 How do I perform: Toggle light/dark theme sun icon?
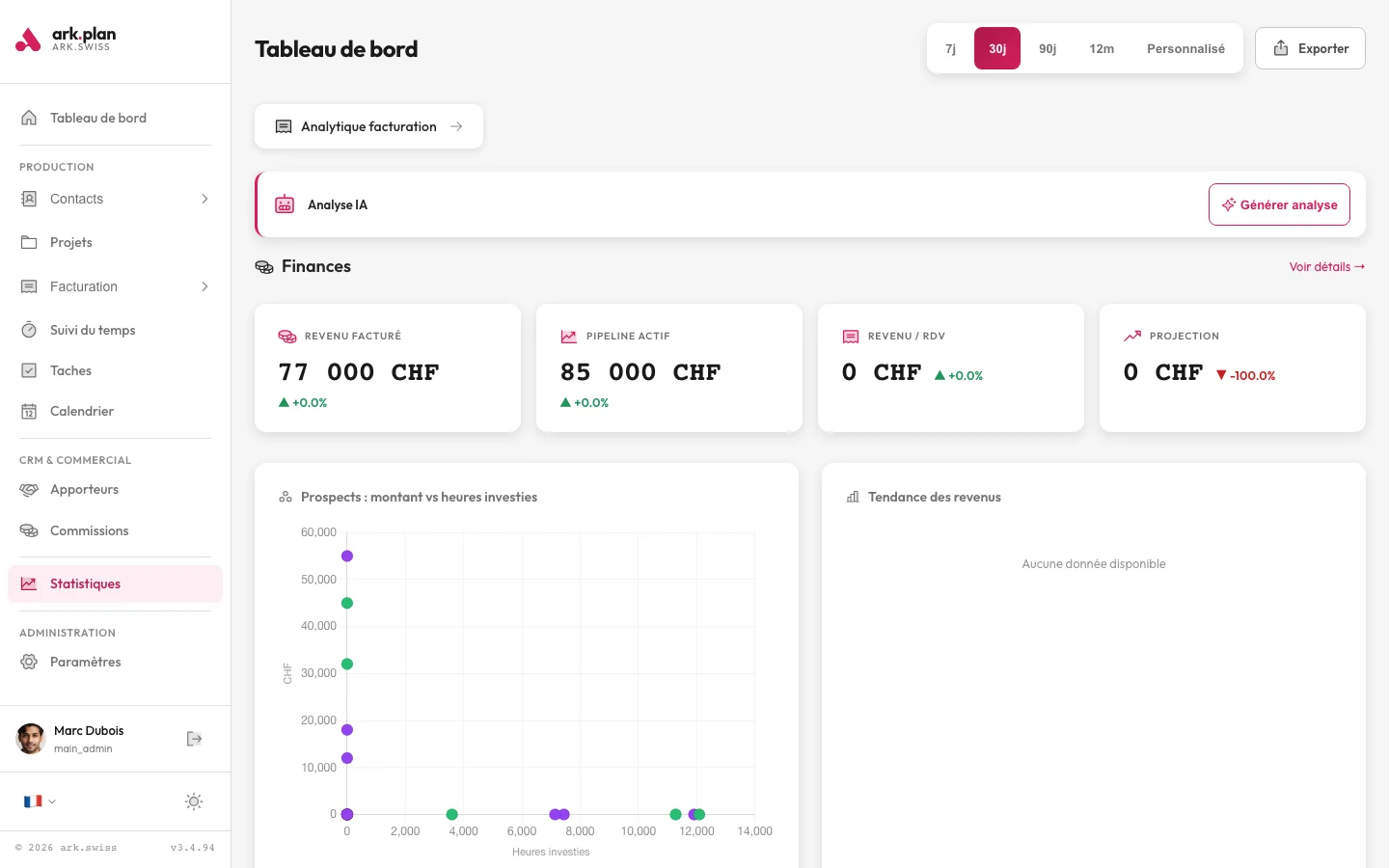coord(194,801)
